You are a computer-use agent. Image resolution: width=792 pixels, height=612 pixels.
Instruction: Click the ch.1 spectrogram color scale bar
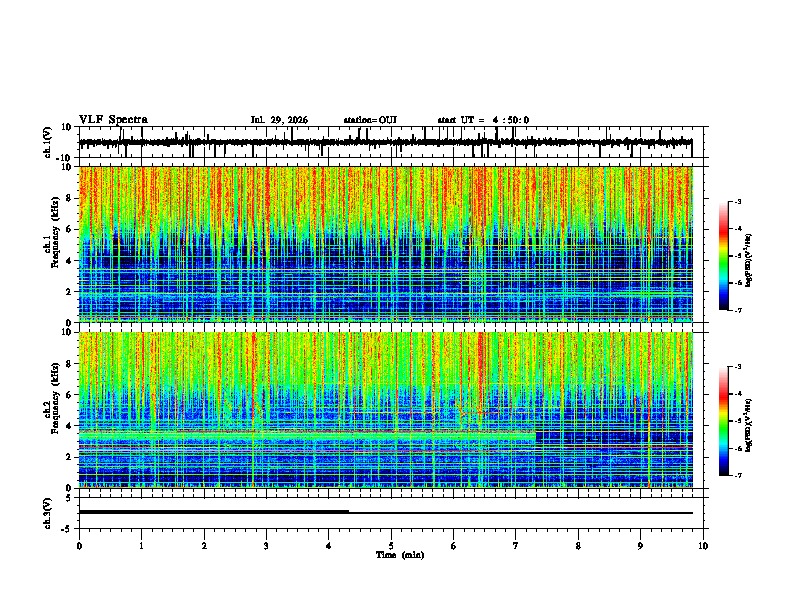point(724,256)
